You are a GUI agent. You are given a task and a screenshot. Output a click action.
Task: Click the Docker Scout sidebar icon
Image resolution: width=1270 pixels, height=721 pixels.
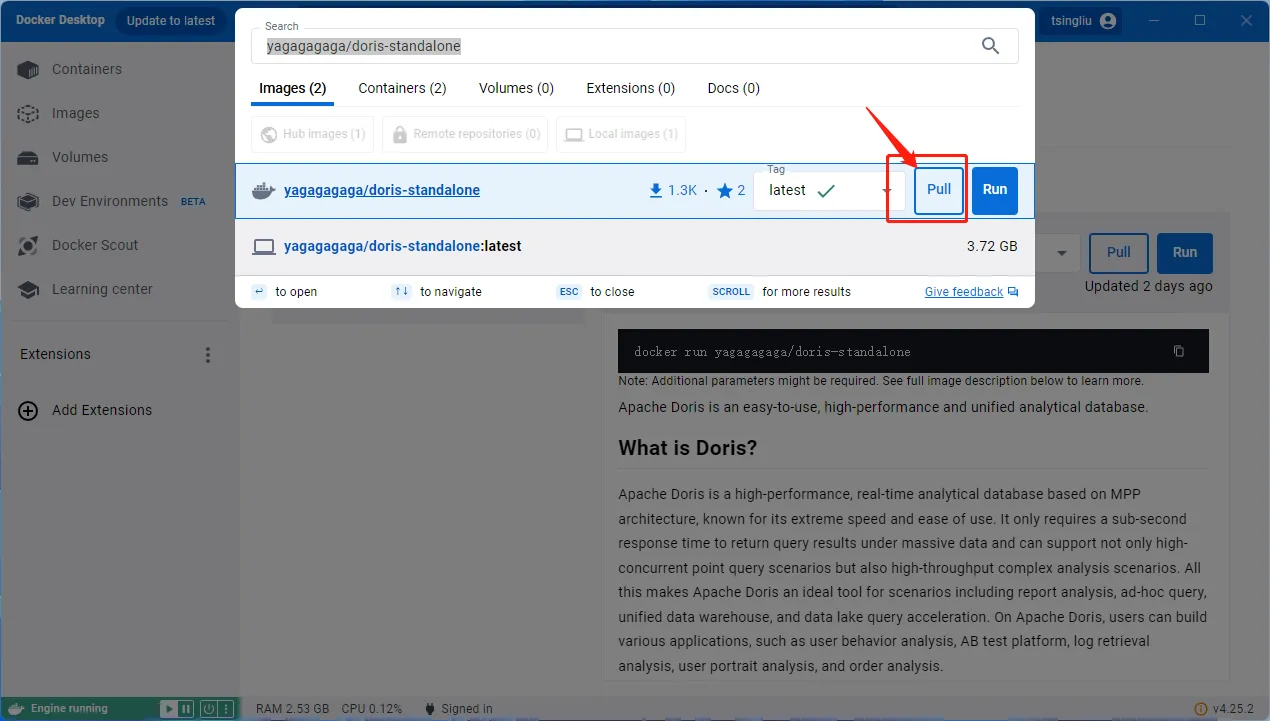(28, 246)
